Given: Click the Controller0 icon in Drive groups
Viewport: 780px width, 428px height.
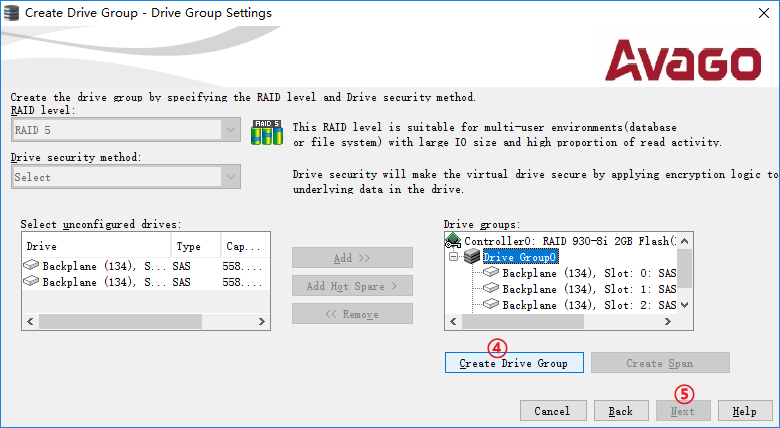Looking at the screenshot, I should [x=453, y=241].
